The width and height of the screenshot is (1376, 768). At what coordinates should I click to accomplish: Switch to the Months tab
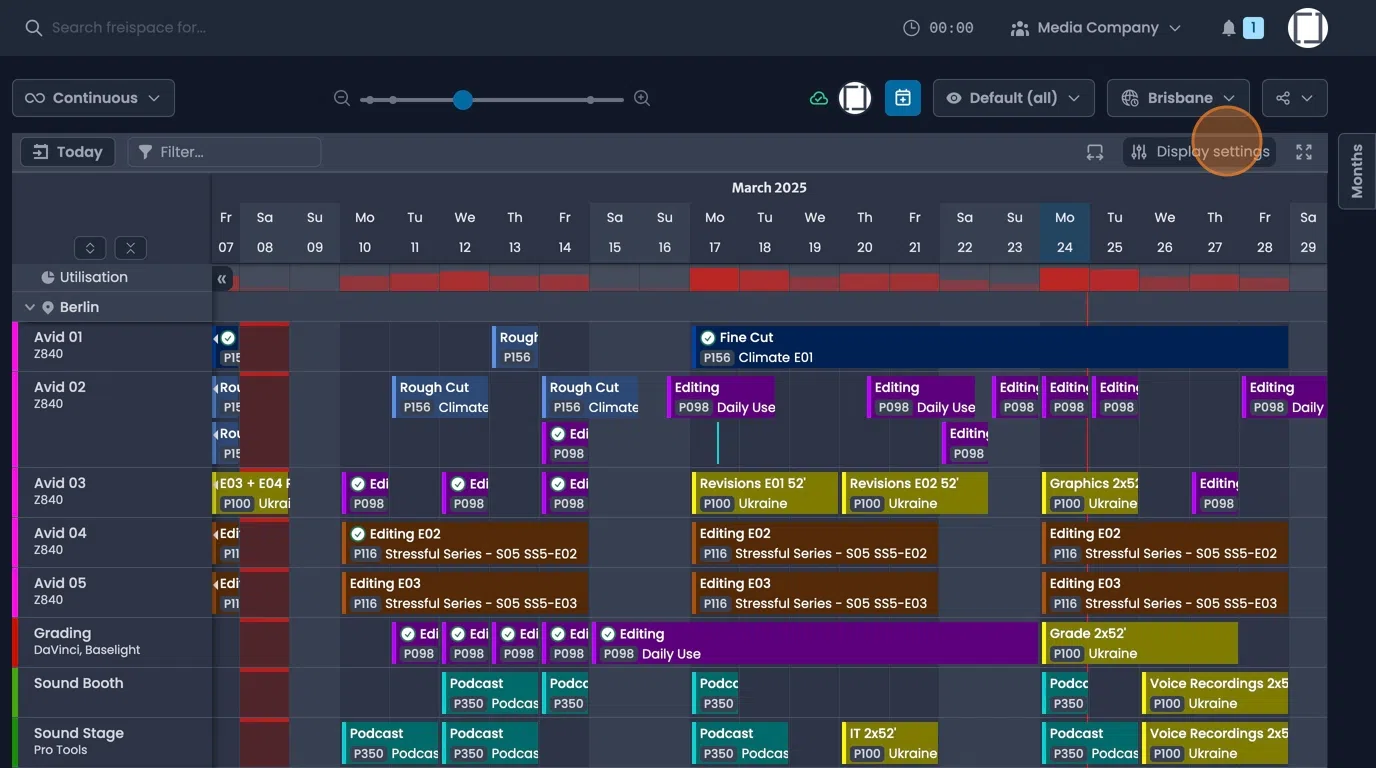(1356, 170)
